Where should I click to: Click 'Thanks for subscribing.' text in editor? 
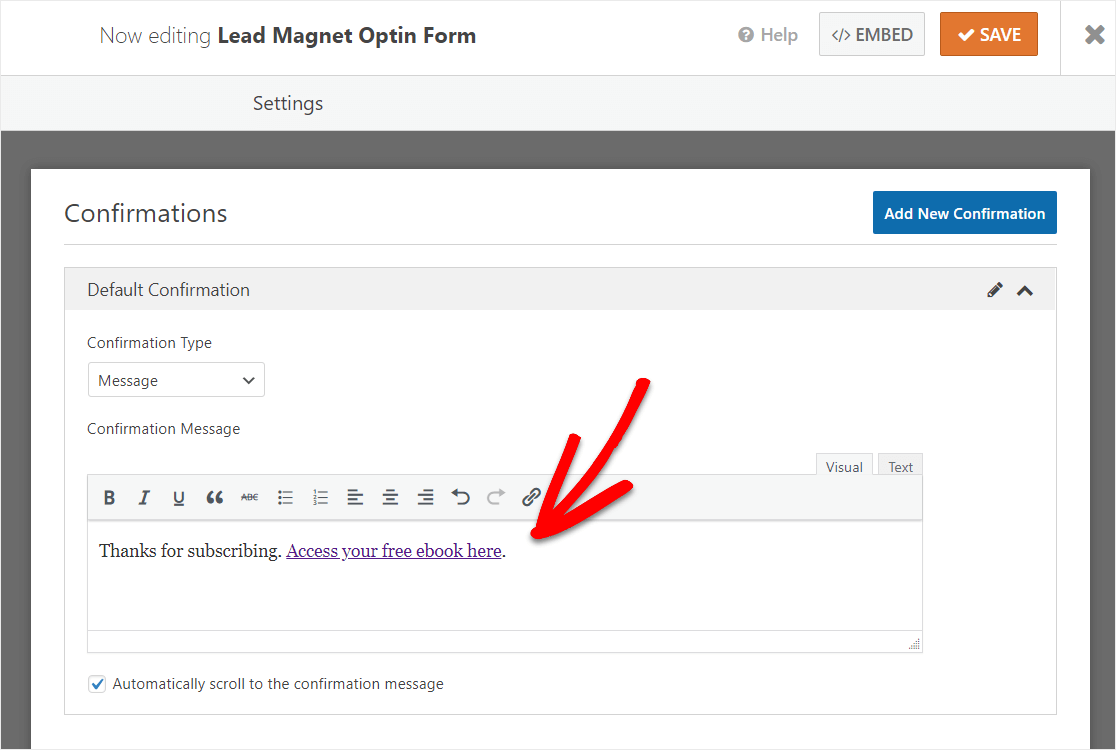[190, 551]
